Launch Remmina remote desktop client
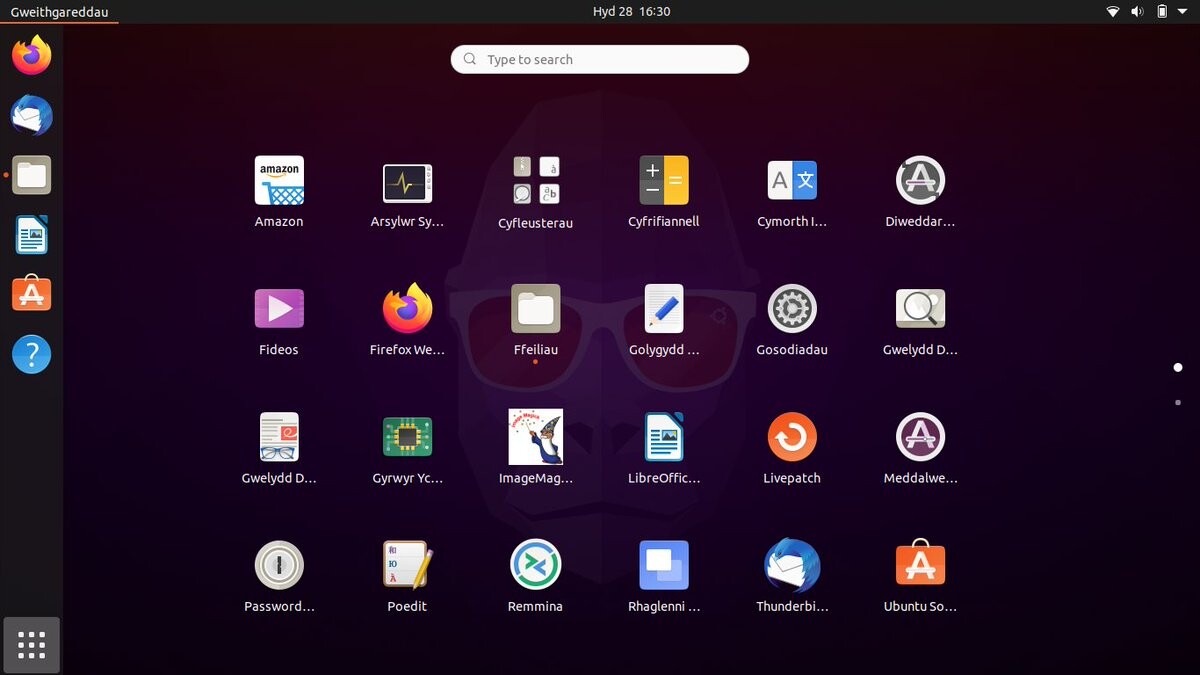The image size is (1200, 675). tap(535, 565)
